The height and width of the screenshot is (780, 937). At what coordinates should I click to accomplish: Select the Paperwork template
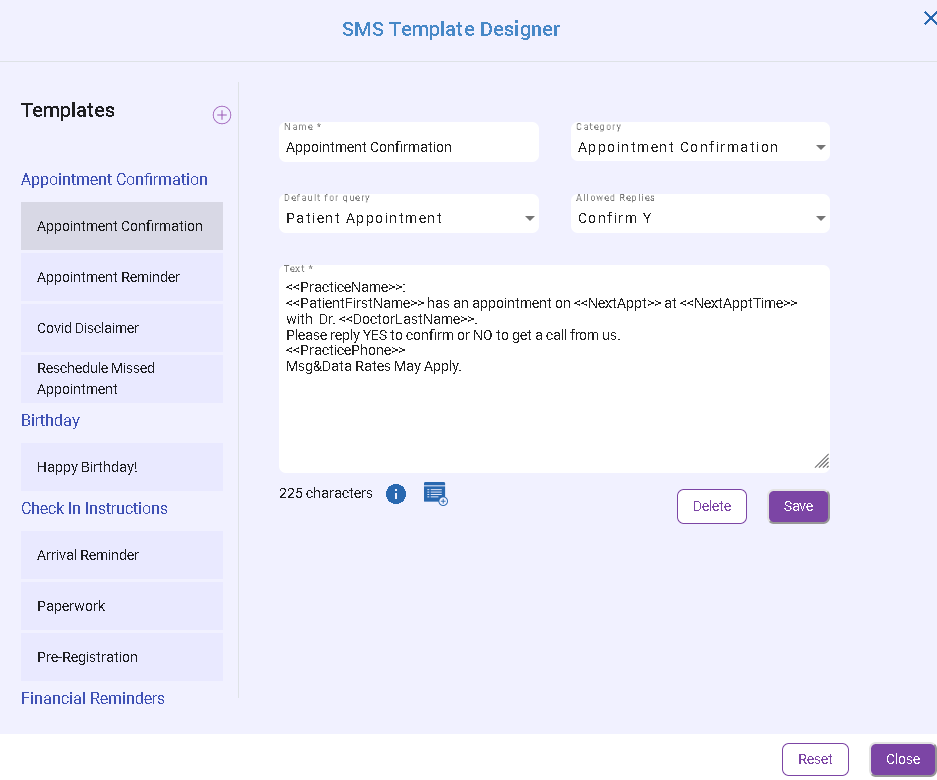click(x=122, y=606)
